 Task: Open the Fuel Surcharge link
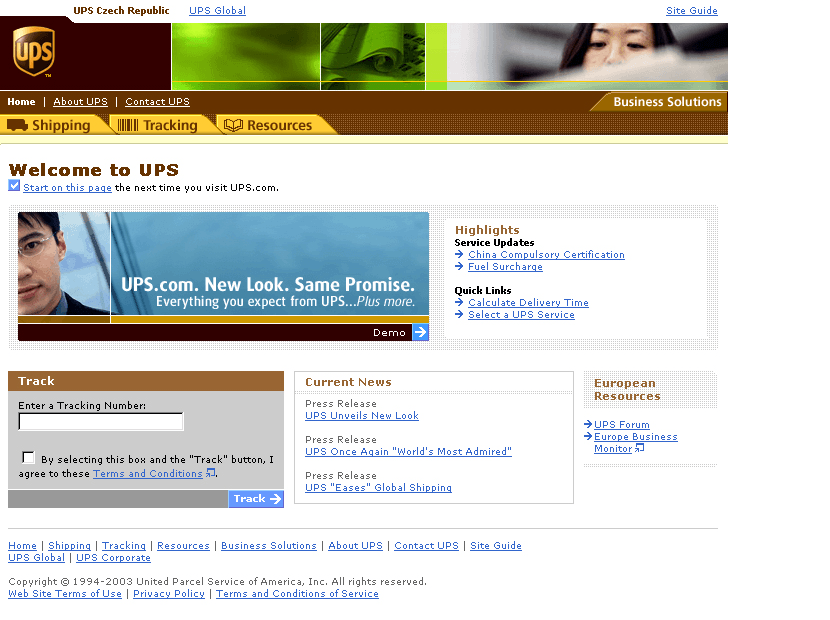(506, 266)
